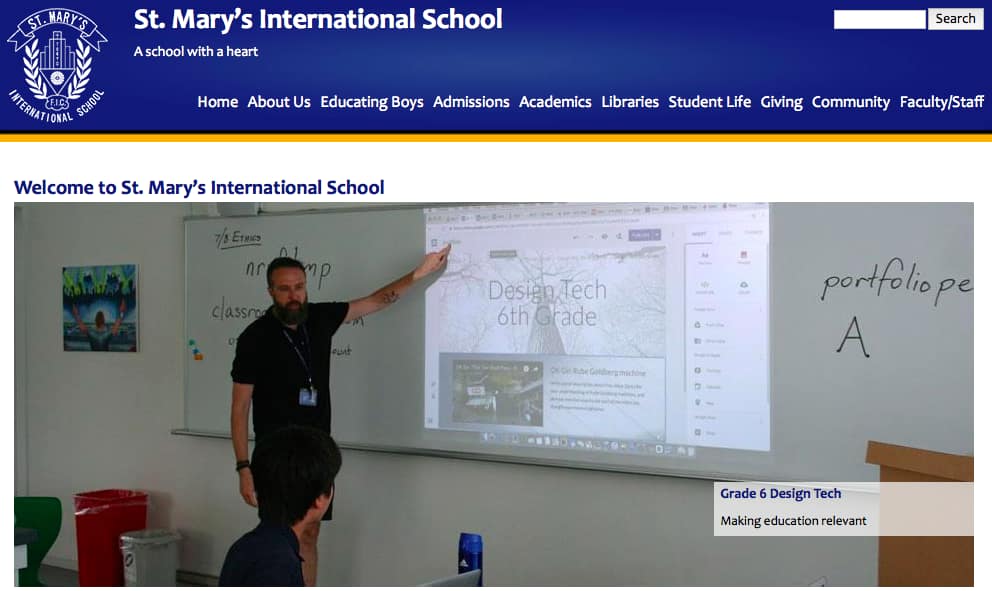Open the Libraries section
The image size is (992, 591).
coord(630,102)
